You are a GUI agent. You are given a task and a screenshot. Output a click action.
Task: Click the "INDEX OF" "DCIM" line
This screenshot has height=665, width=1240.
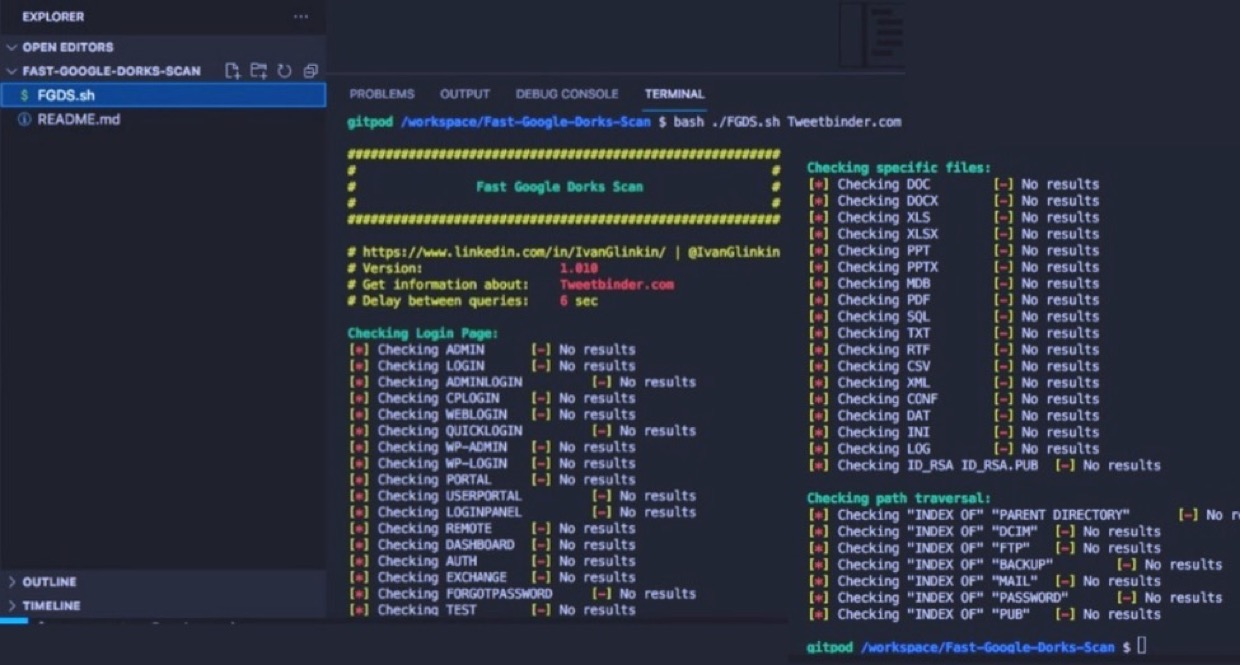pos(985,532)
